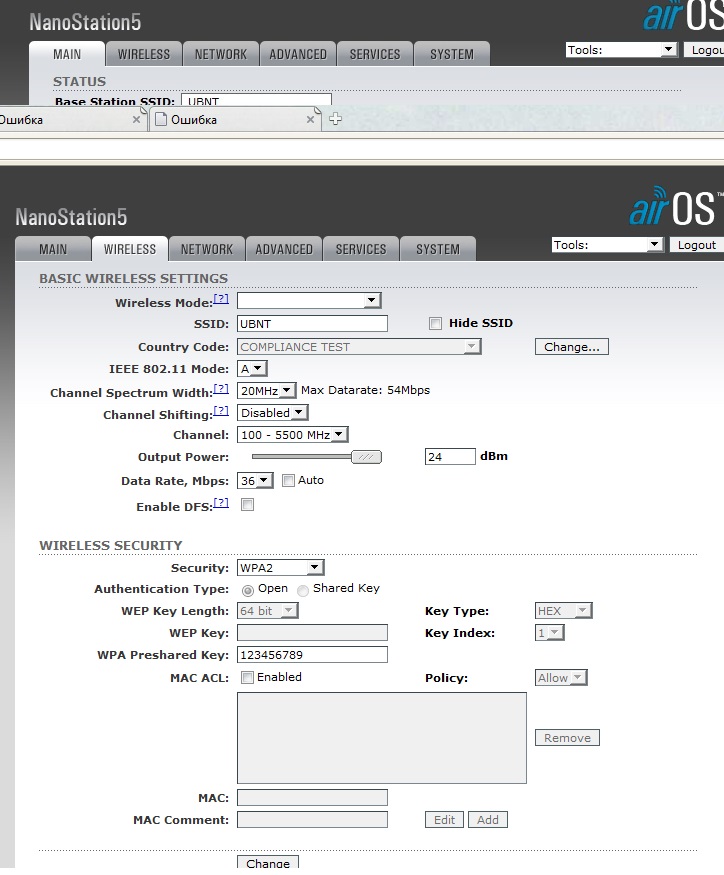Expand Channel dropdown showing 100 - 5500 MHz
724x875 pixels.
click(x=292, y=435)
